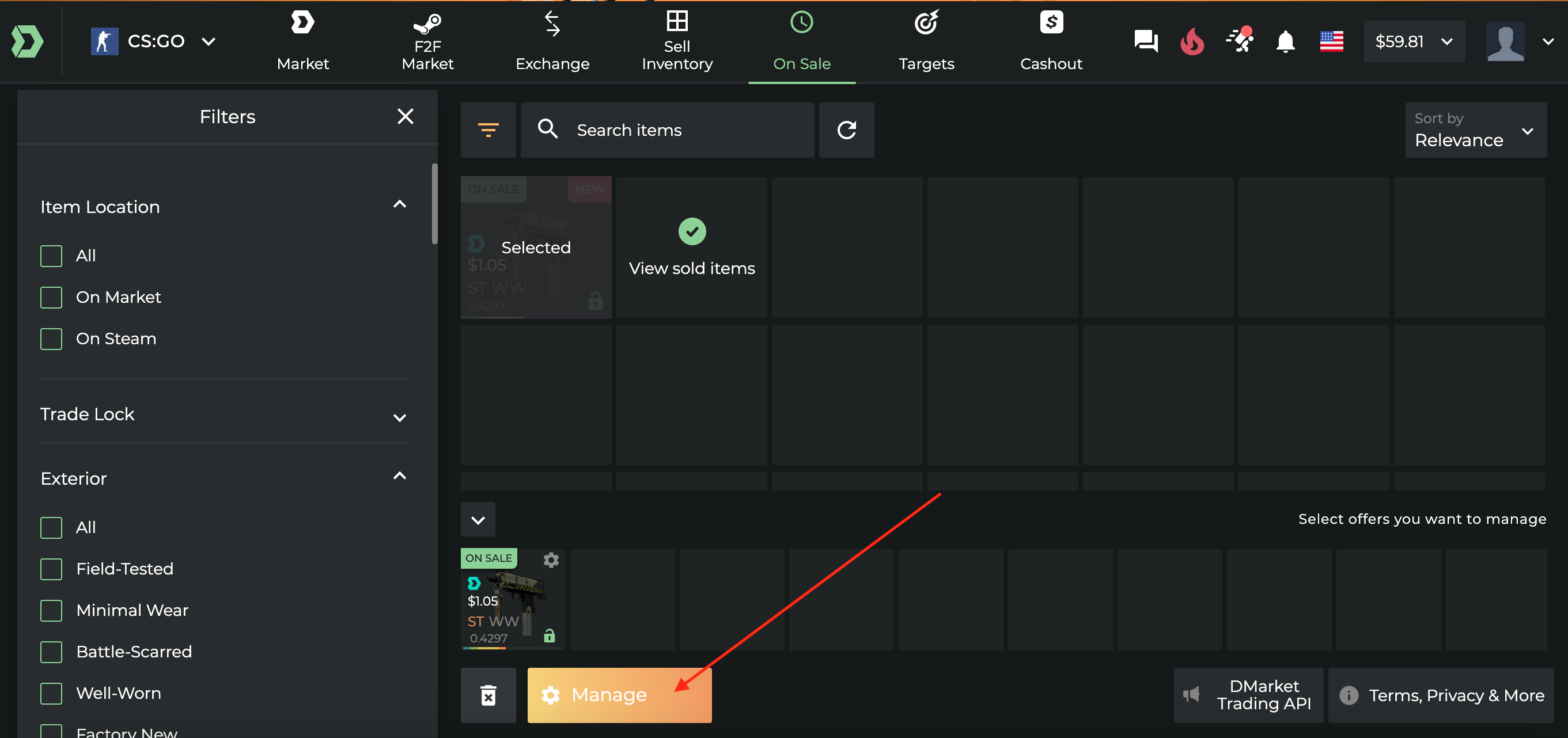Image resolution: width=1568 pixels, height=738 pixels.
Task: Check the Battle-Scarred checkbox
Action: [51, 652]
